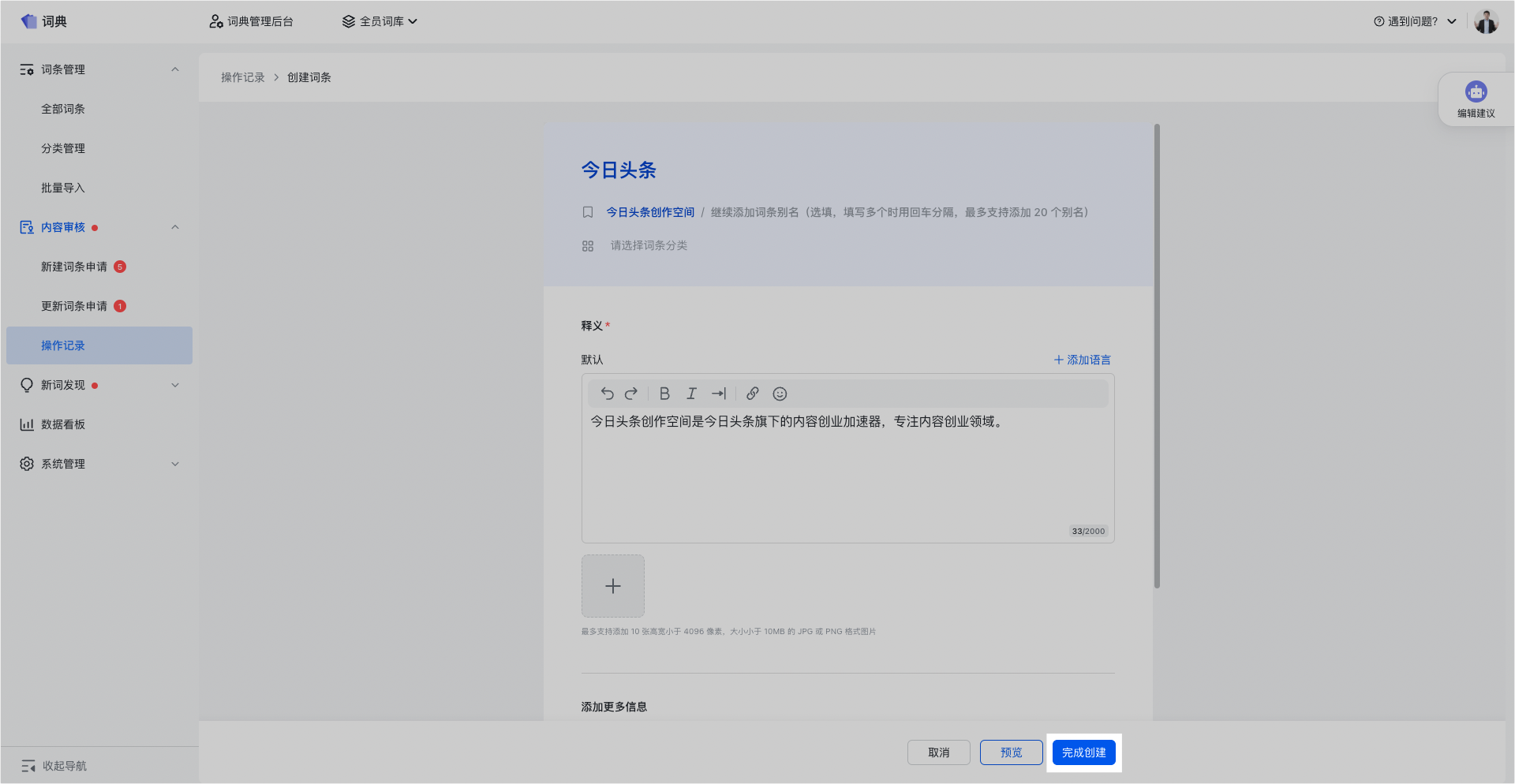Click the undo icon in editor
This screenshot has height=784, width=1515.
[607, 394]
